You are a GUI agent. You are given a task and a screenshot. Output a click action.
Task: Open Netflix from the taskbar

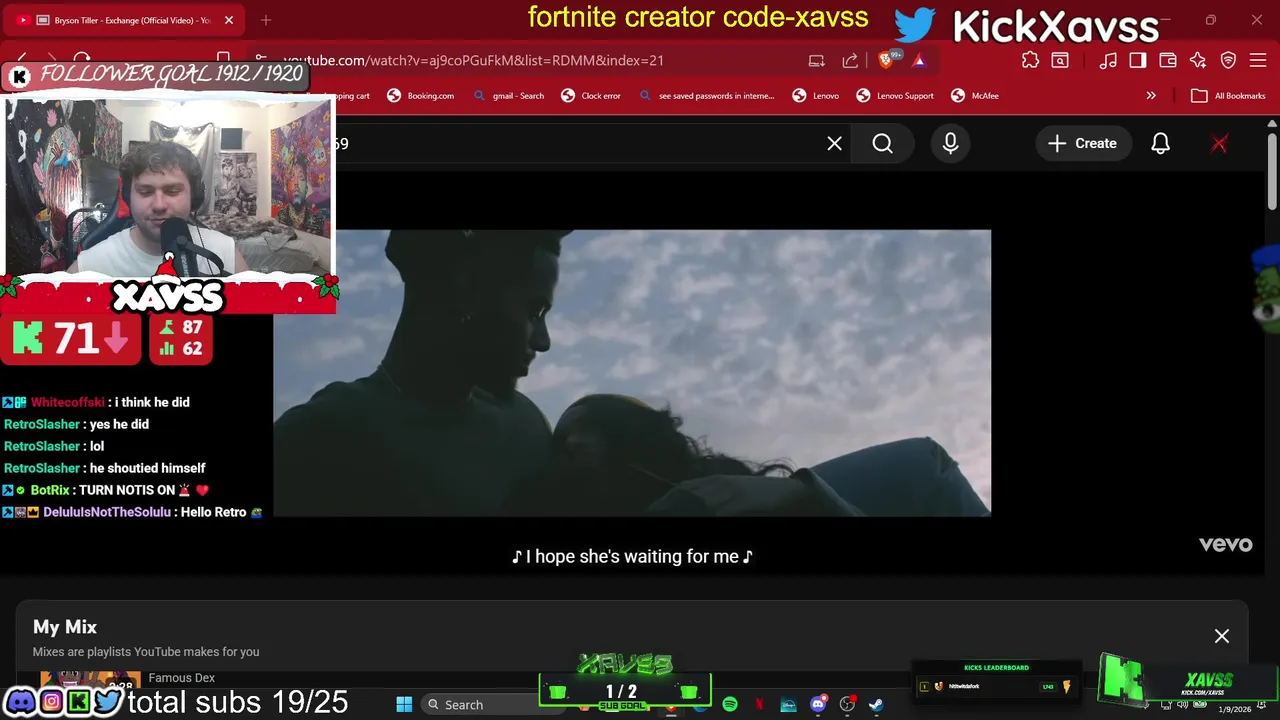tap(759, 705)
